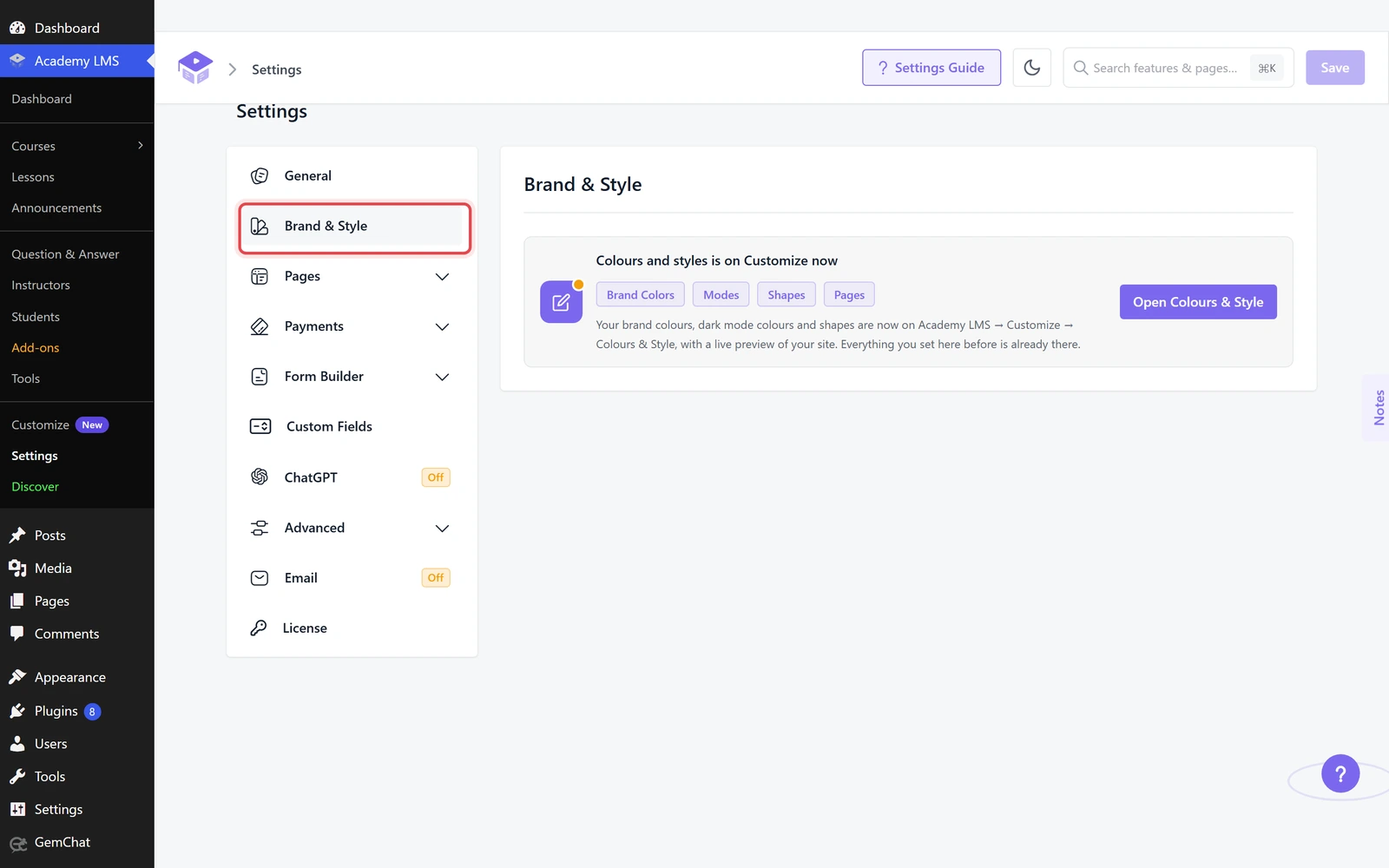
Task: Expand the Form Builder chevron
Action: pos(442,378)
